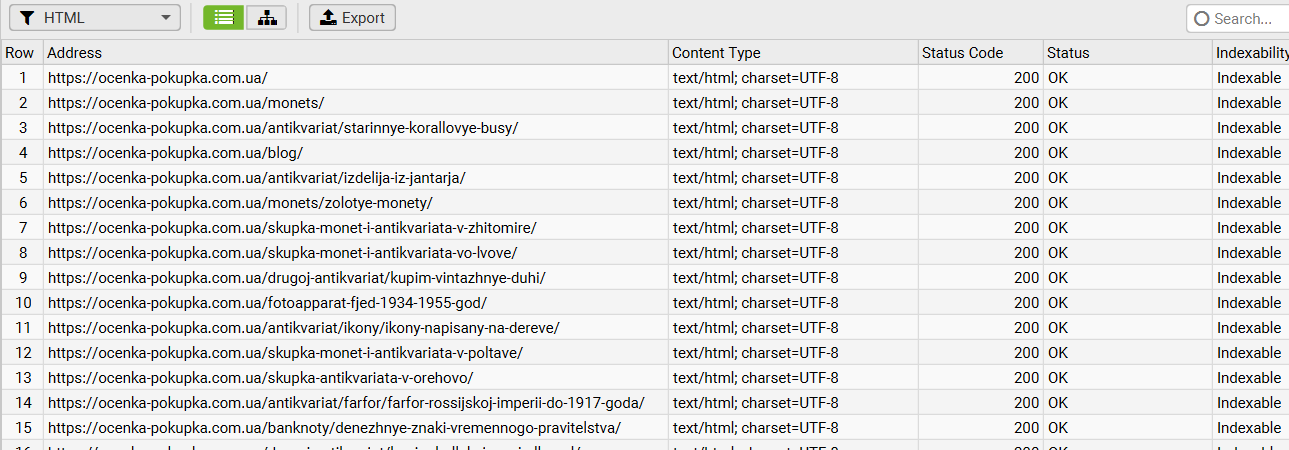
Task: Click the Indexability column header
Action: click(1250, 53)
